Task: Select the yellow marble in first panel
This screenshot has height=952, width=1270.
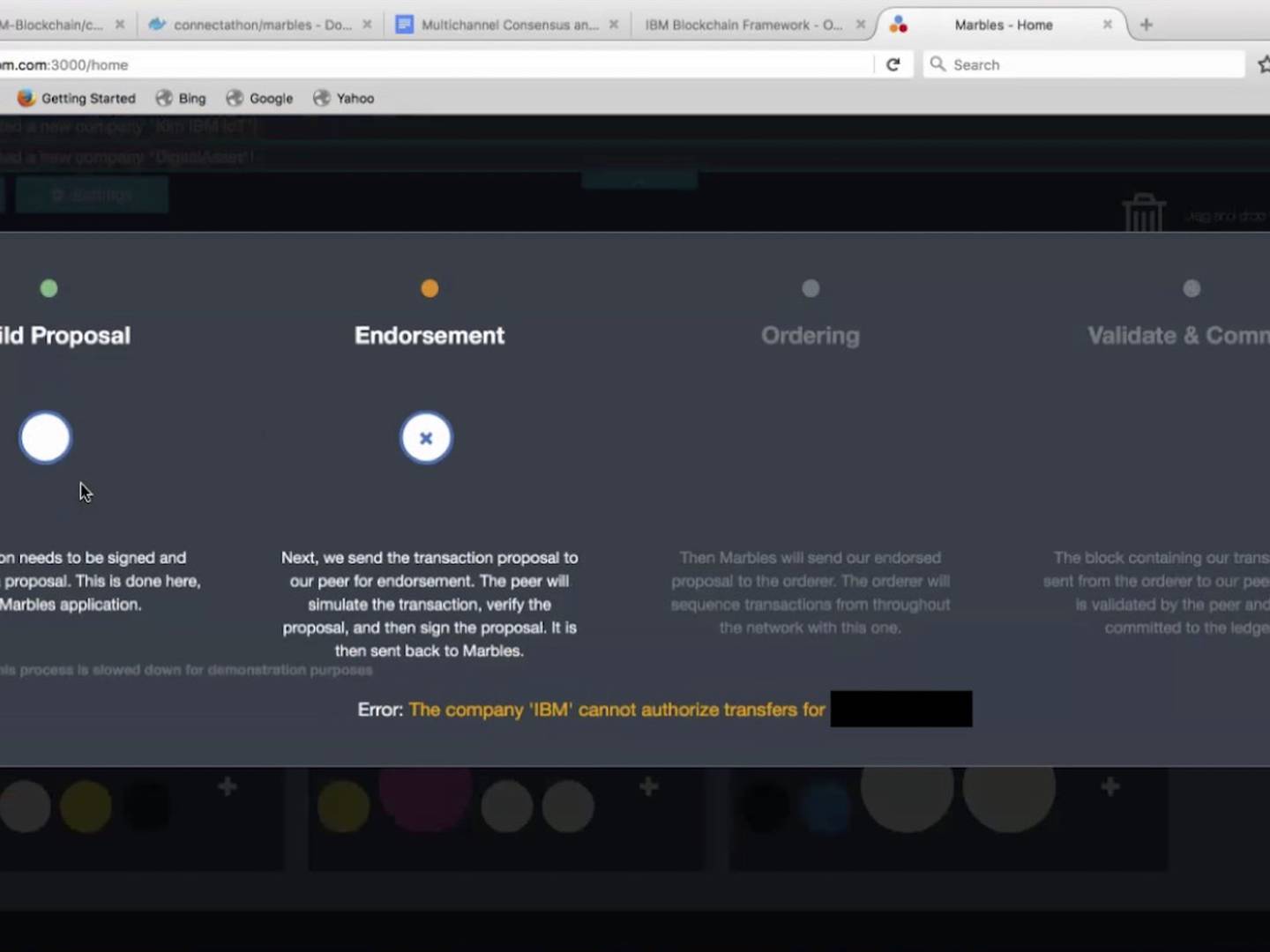Action: click(x=86, y=807)
